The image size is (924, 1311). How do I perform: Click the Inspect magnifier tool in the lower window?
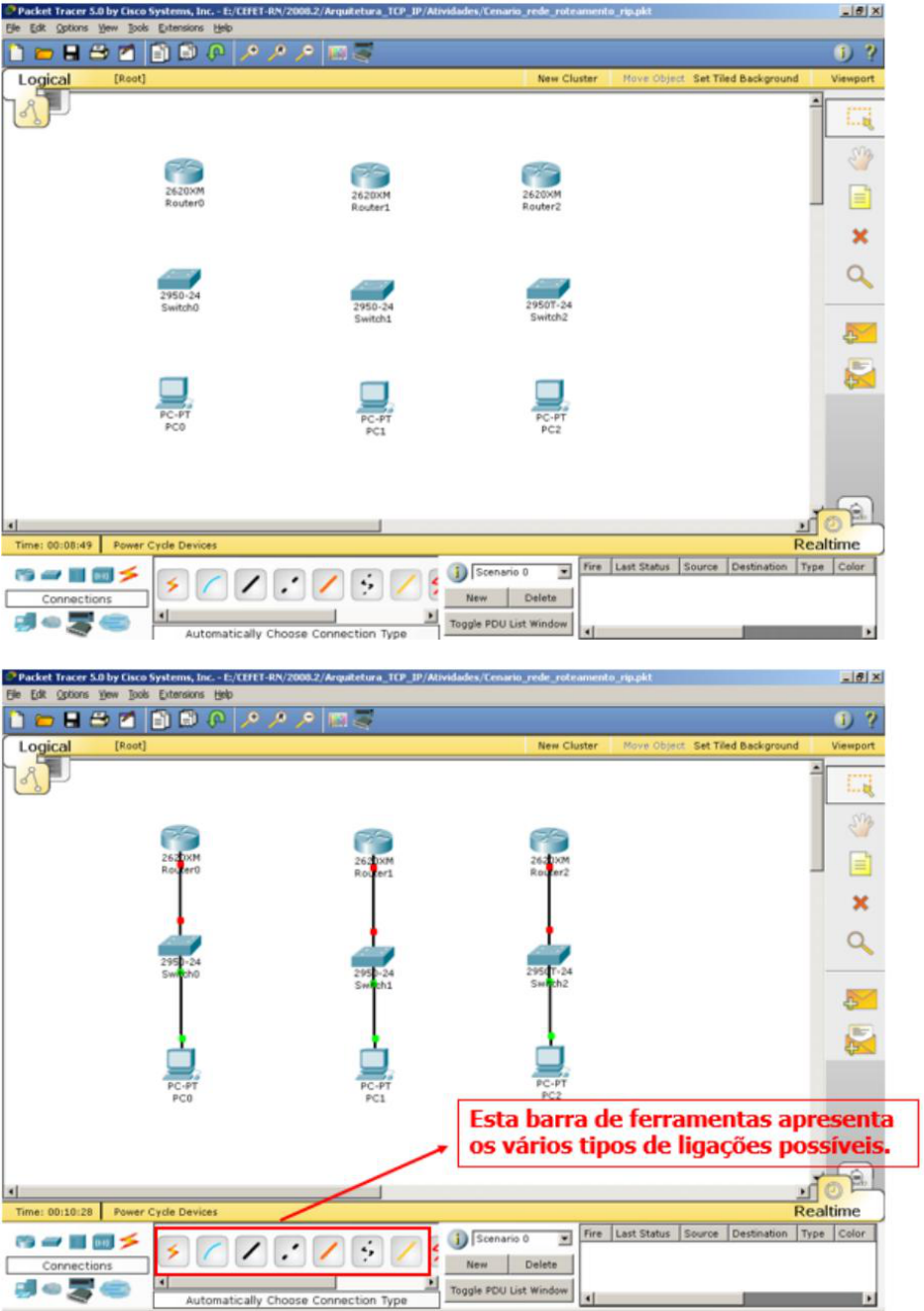coord(860,943)
